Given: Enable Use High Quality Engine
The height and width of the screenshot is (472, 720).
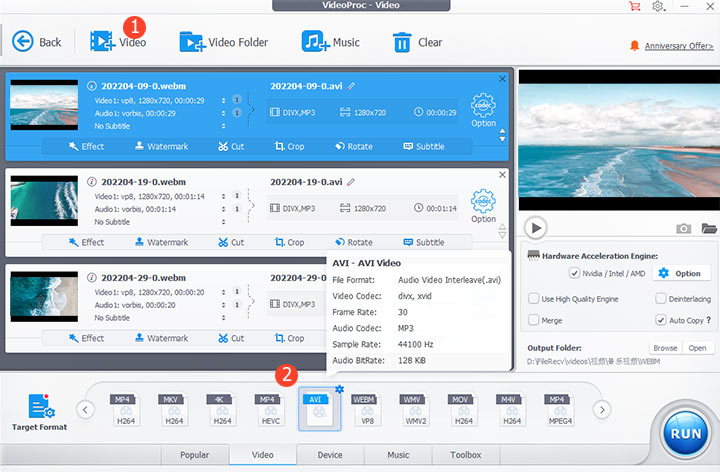Looking at the screenshot, I should click(x=534, y=299).
